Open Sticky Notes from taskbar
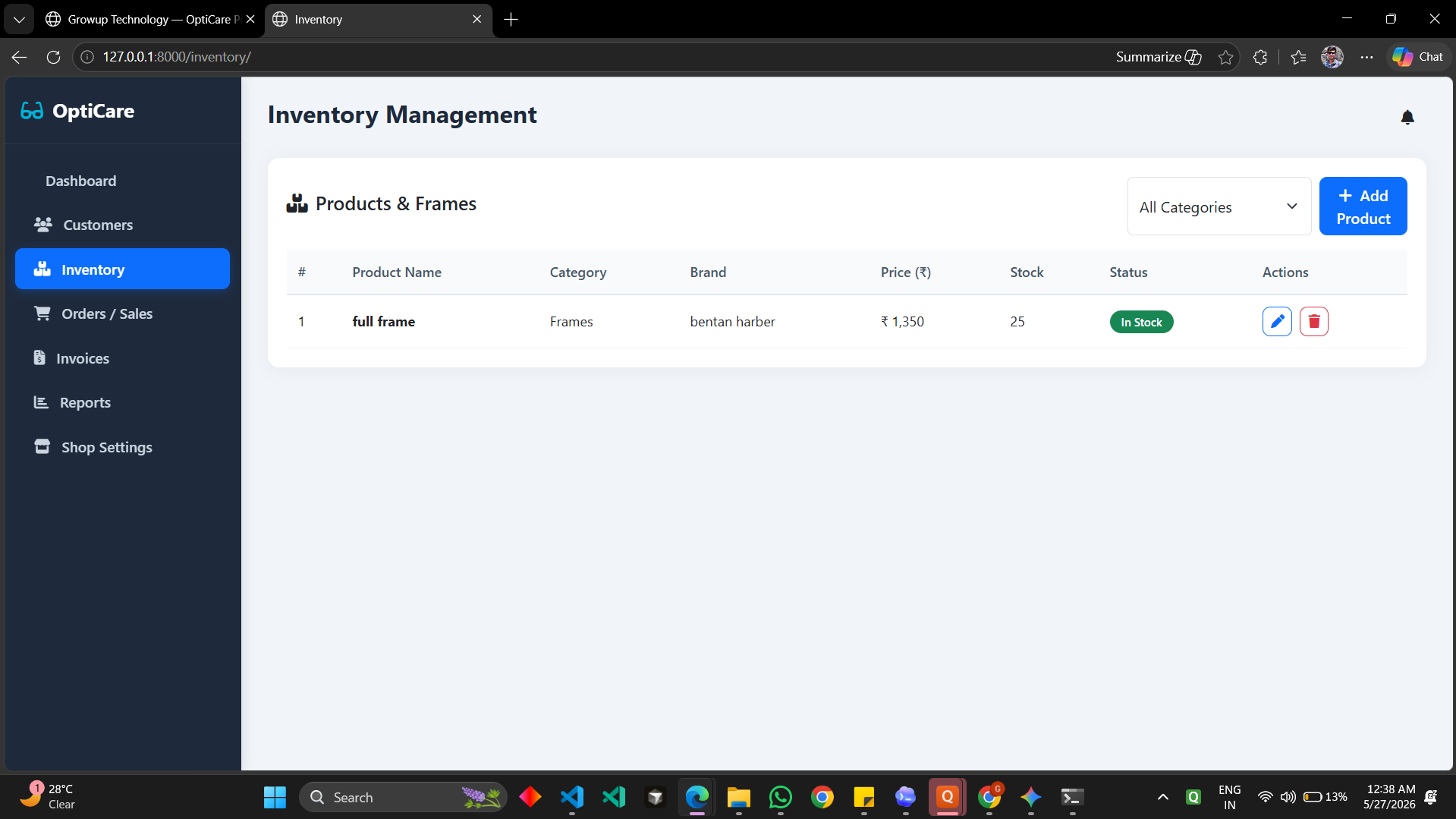Viewport: 1456px width, 819px height. pyautogui.click(x=864, y=797)
